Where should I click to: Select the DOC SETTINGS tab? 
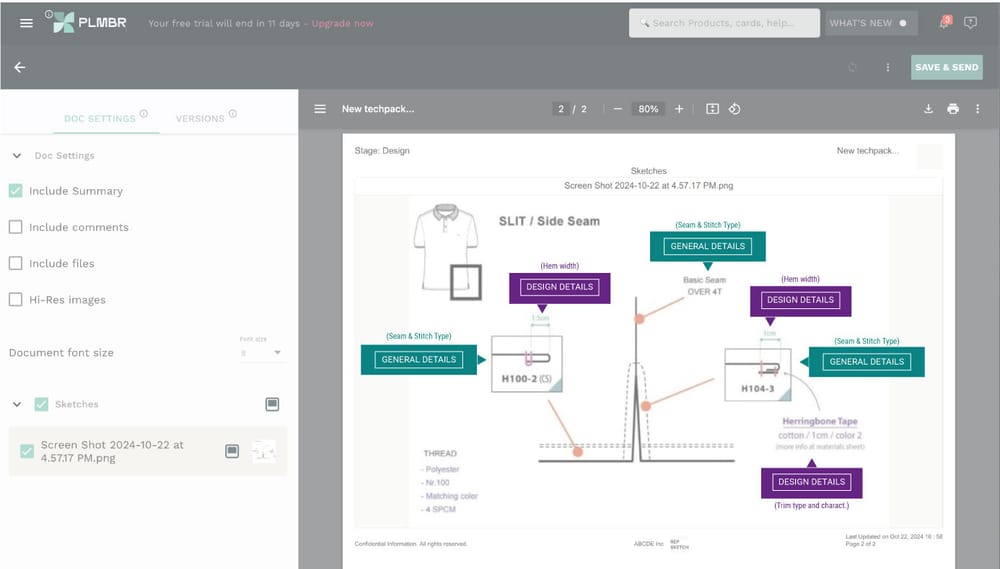[100, 119]
